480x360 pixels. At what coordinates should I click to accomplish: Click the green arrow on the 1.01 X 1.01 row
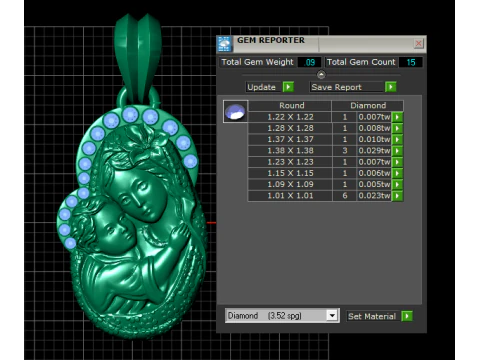click(x=397, y=196)
